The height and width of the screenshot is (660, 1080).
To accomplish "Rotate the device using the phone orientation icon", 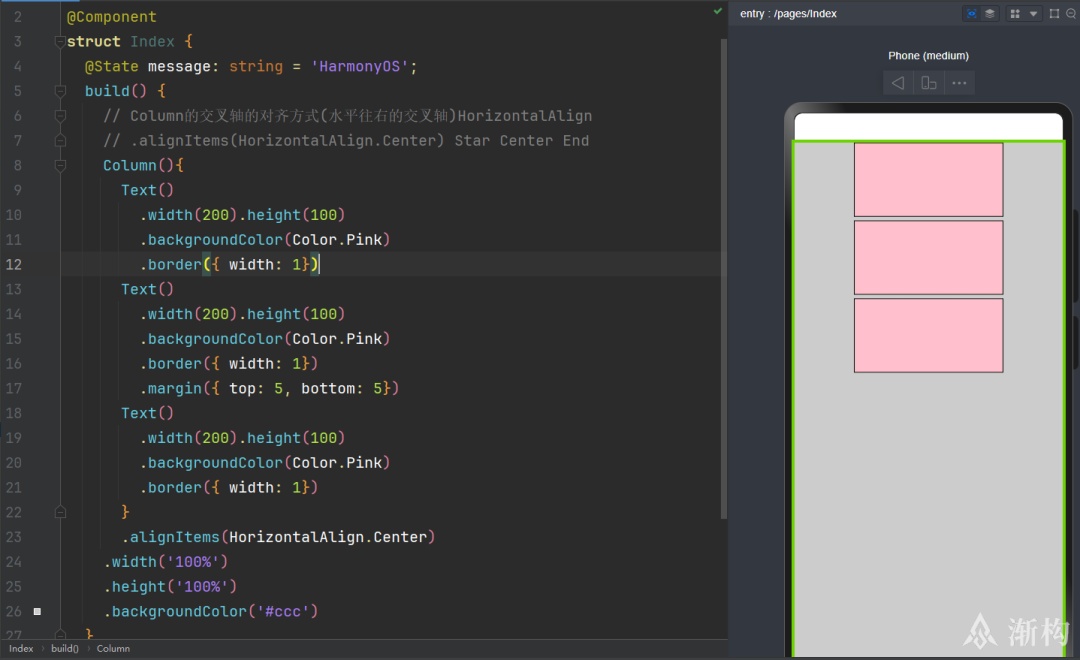I will tap(928, 83).
